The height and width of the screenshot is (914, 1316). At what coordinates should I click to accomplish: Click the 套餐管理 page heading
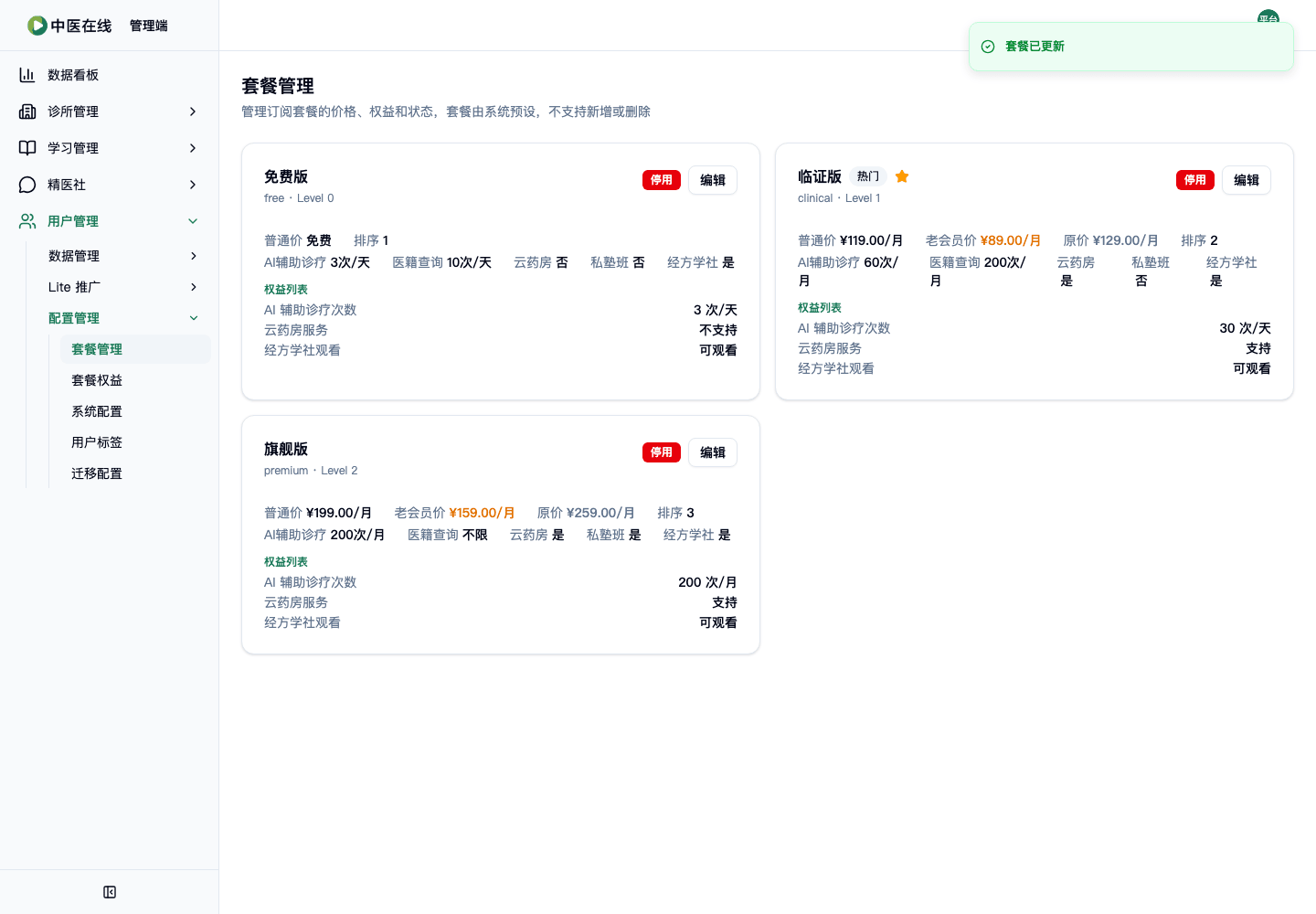coord(278,86)
